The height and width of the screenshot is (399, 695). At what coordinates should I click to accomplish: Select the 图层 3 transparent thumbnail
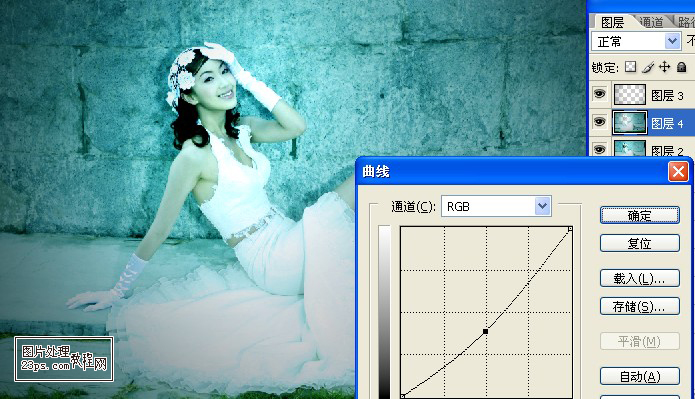[x=629, y=94]
